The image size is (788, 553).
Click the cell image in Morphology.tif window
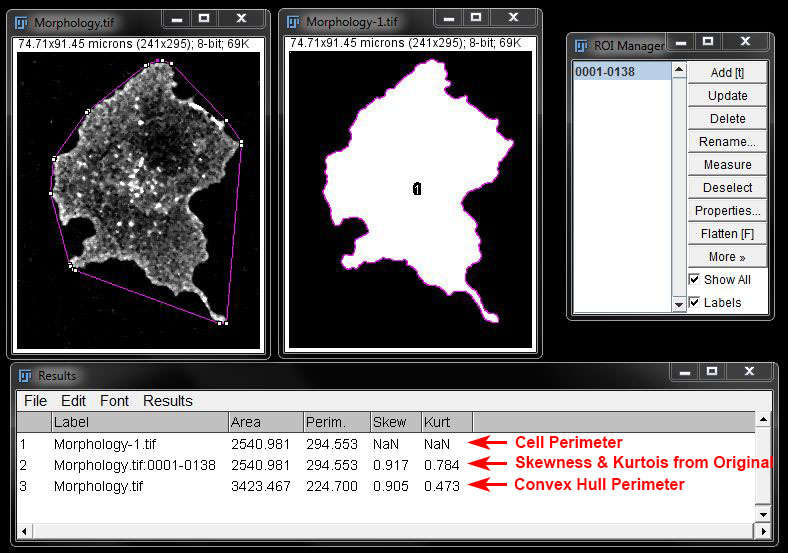point(139,200)
